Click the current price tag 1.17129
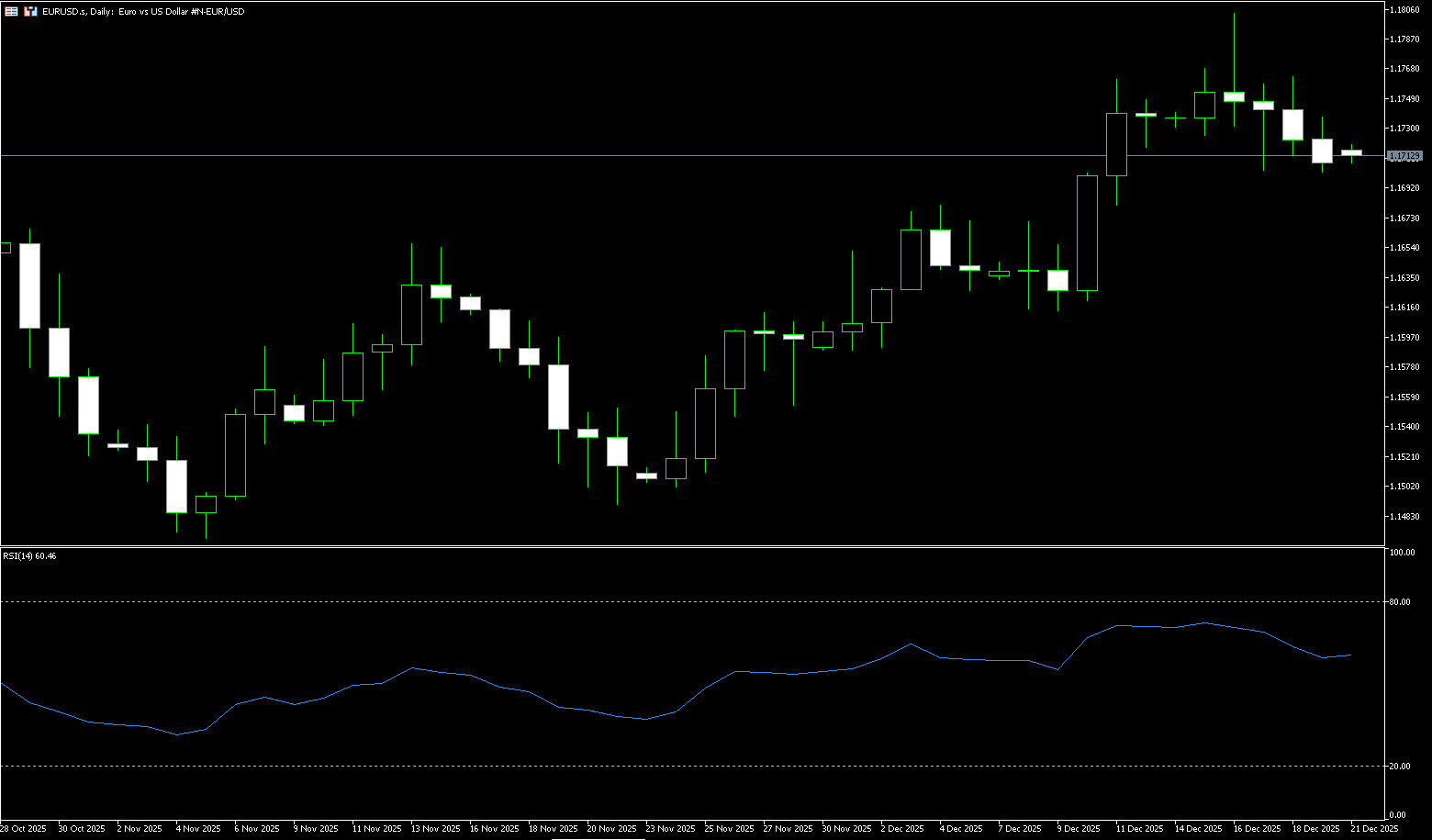Image resolution: width=1432 pixels, height=840 pixels. (1404, 157)
